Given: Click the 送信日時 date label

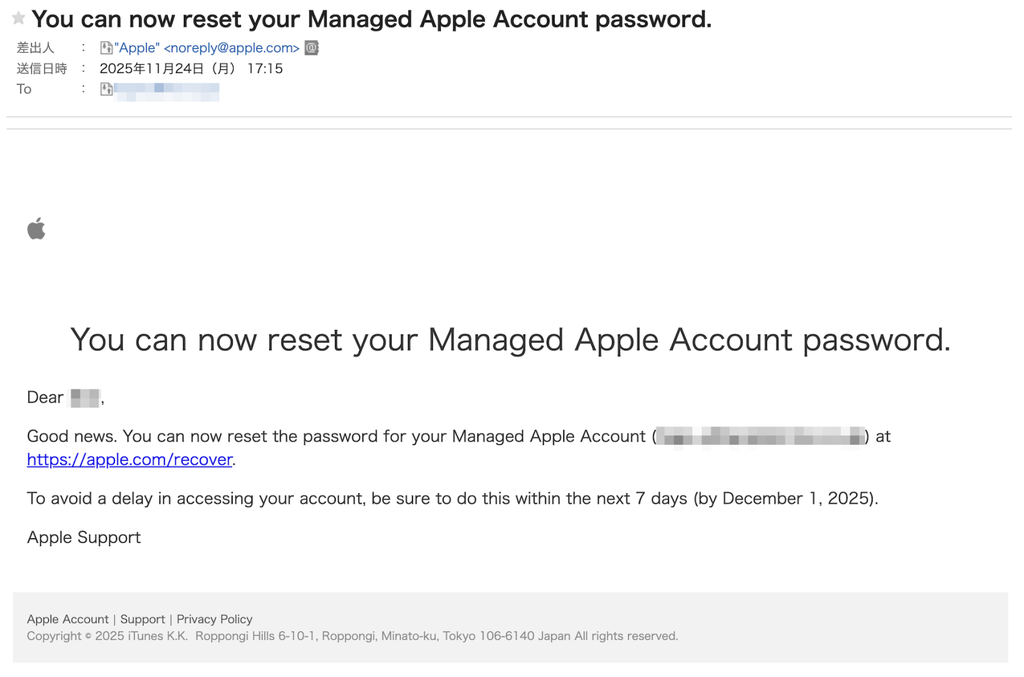Looking at the screenshot, I should [41, 69].
